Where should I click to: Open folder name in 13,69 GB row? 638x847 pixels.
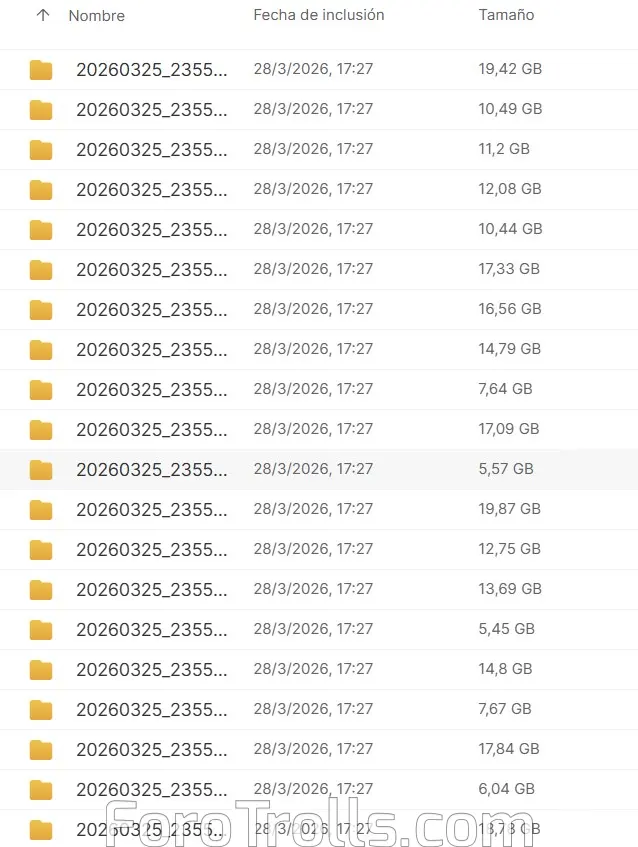152,589
